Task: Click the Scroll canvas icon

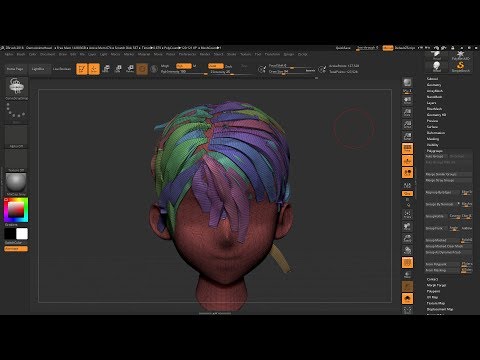Action: [x=407, y=101]
